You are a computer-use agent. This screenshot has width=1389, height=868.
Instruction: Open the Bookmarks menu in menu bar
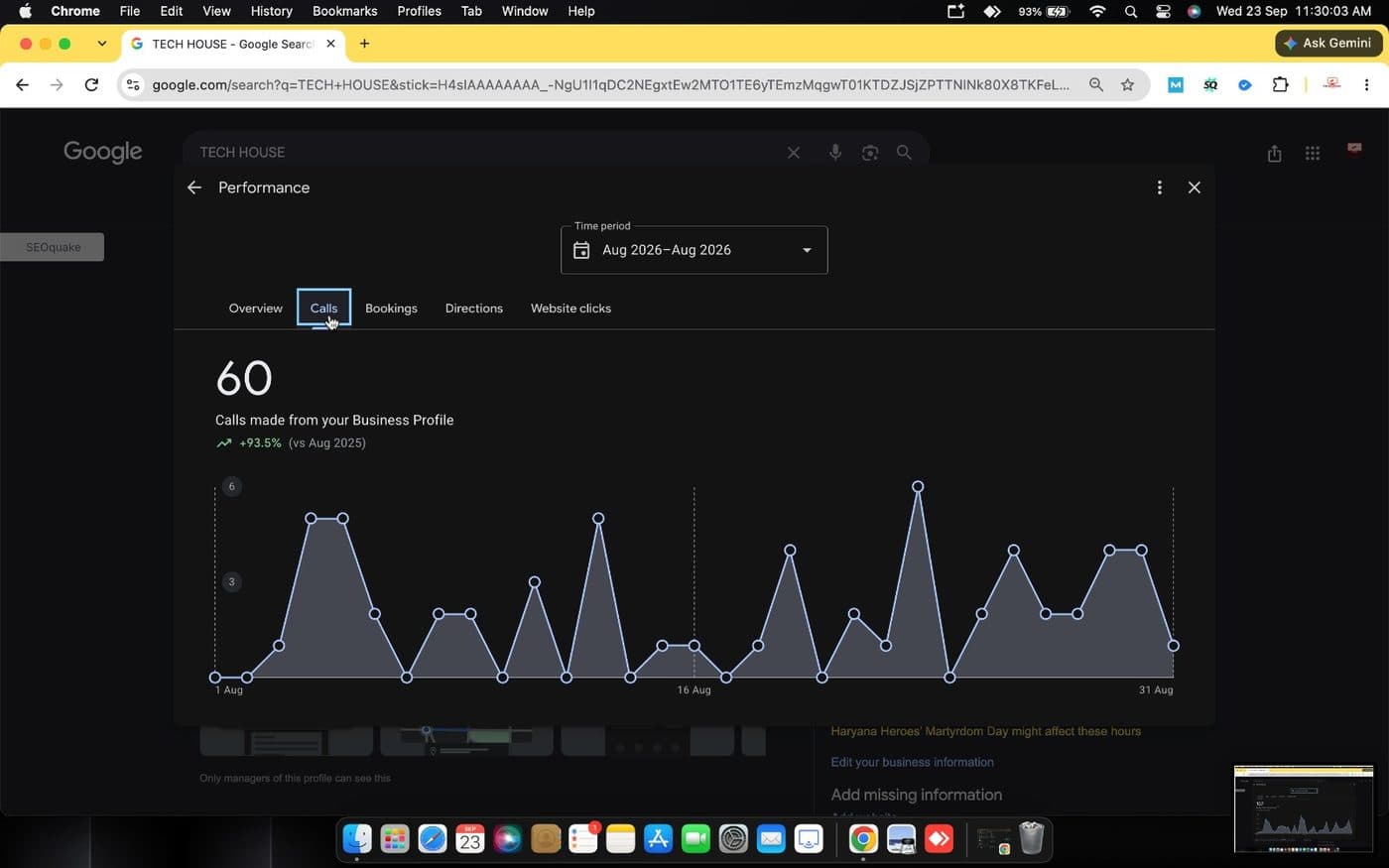344,11
